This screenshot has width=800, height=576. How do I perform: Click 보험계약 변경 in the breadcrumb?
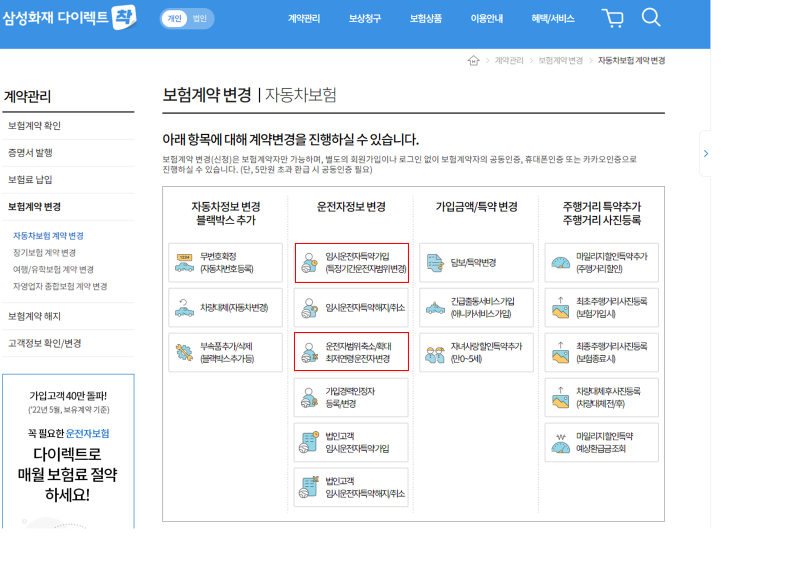pos(560,61)
